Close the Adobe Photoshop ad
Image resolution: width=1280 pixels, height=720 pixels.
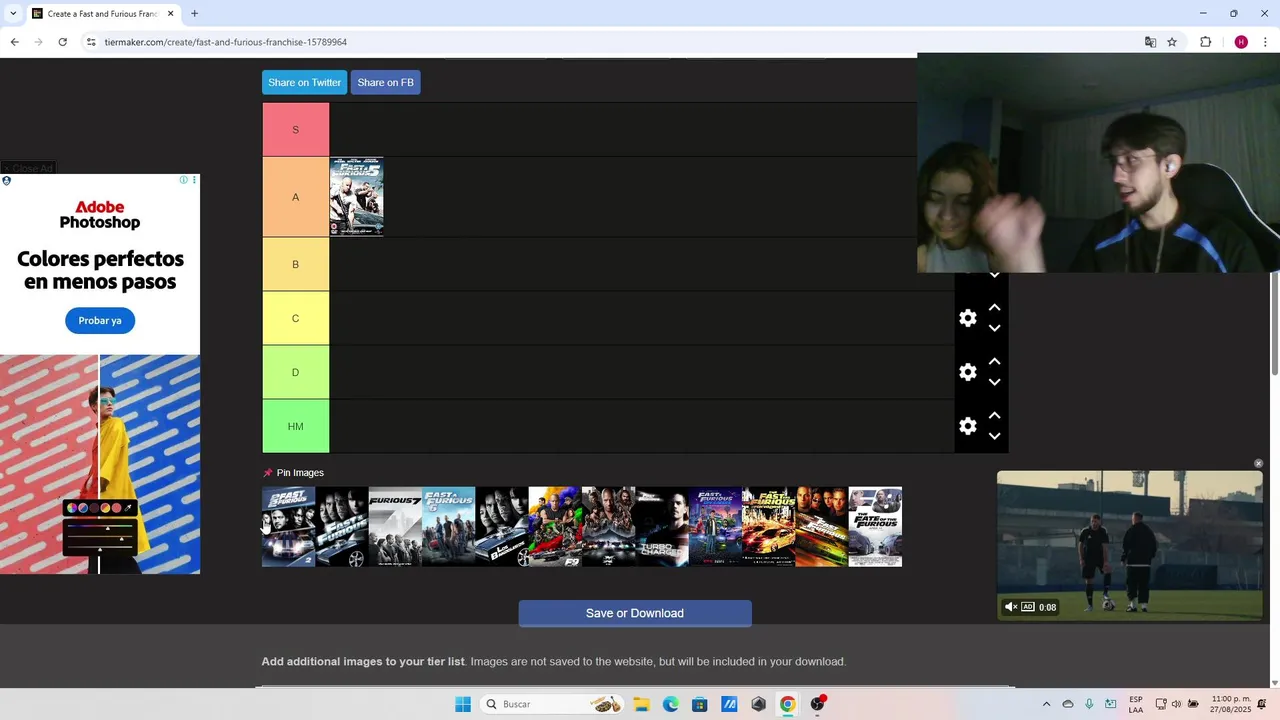click(28, 168)
